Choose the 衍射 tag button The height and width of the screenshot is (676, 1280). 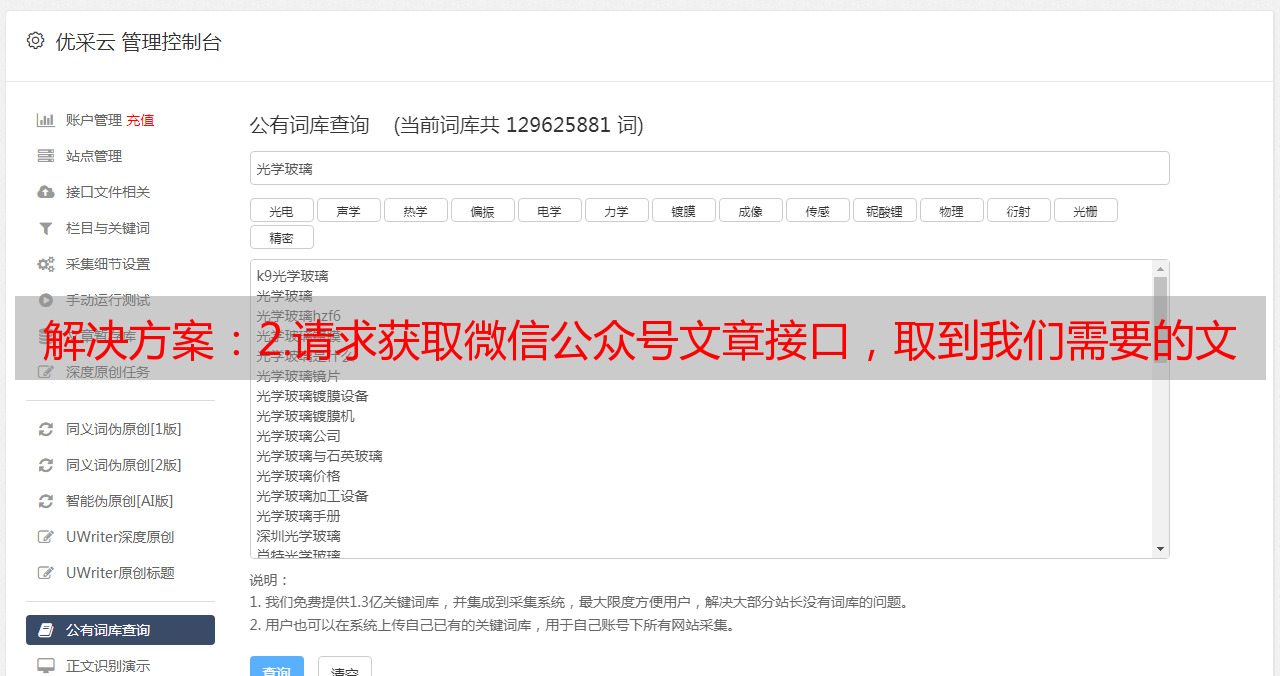tap(1019, 210)
